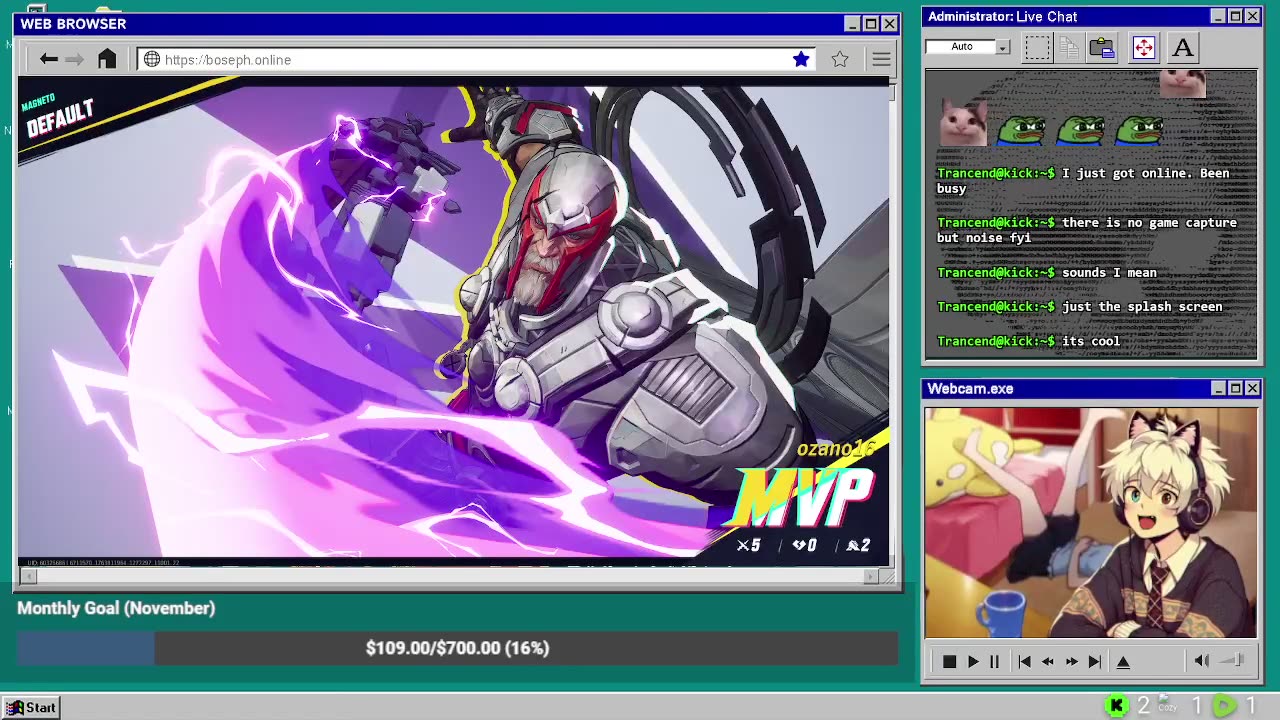The image size is (1280, 720).
Task: Click the blue filled bookmark star
Action: (x=801, y=60)
